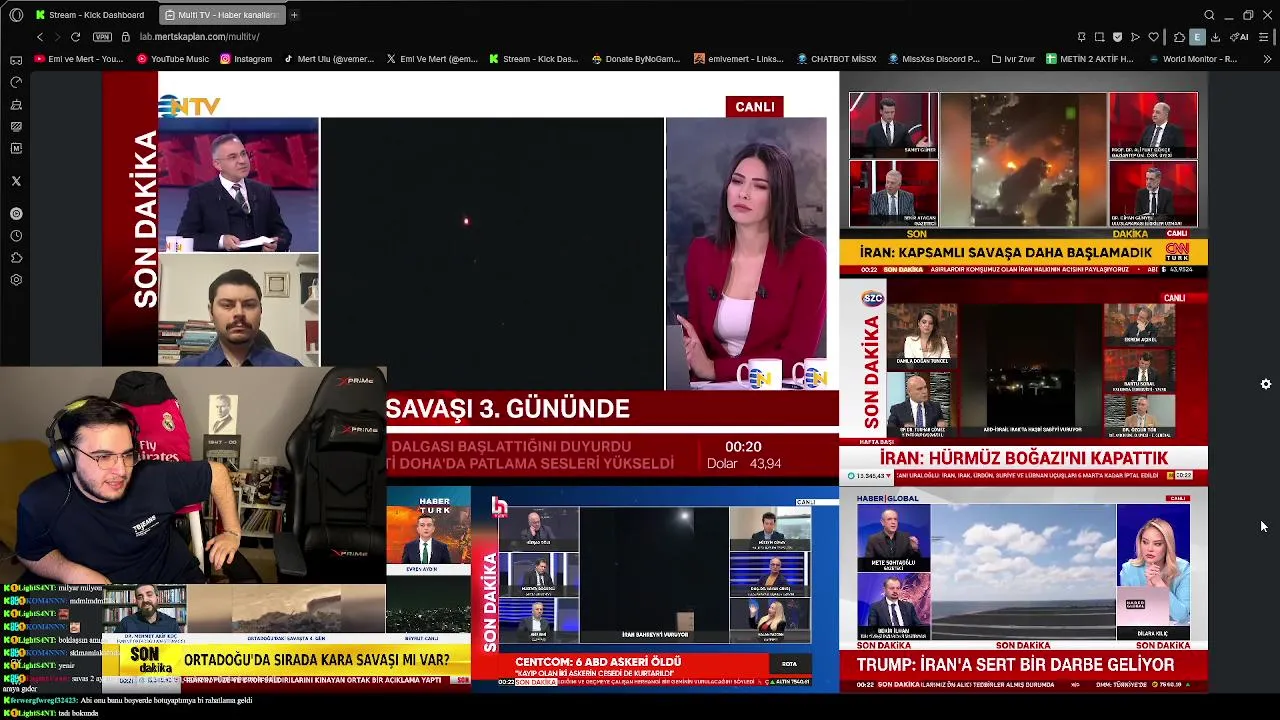
Task: Click the 'SAVAŞI 3. GÜNÜNDE' headline
Action: point(508,408)
